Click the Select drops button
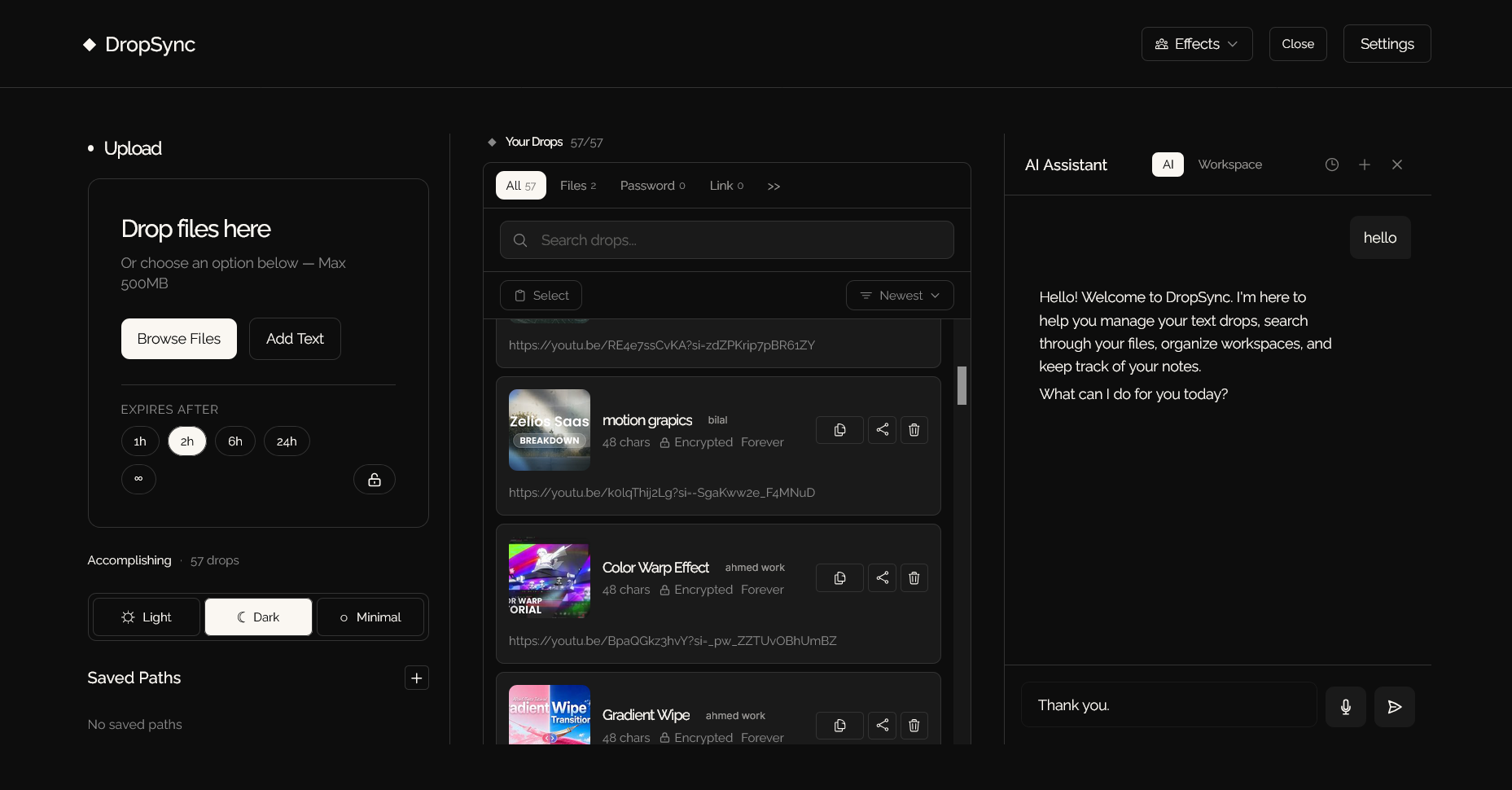 541,296
